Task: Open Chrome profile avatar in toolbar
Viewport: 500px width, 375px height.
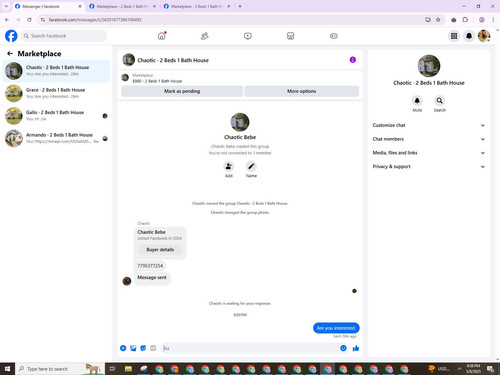Action: 482,20
